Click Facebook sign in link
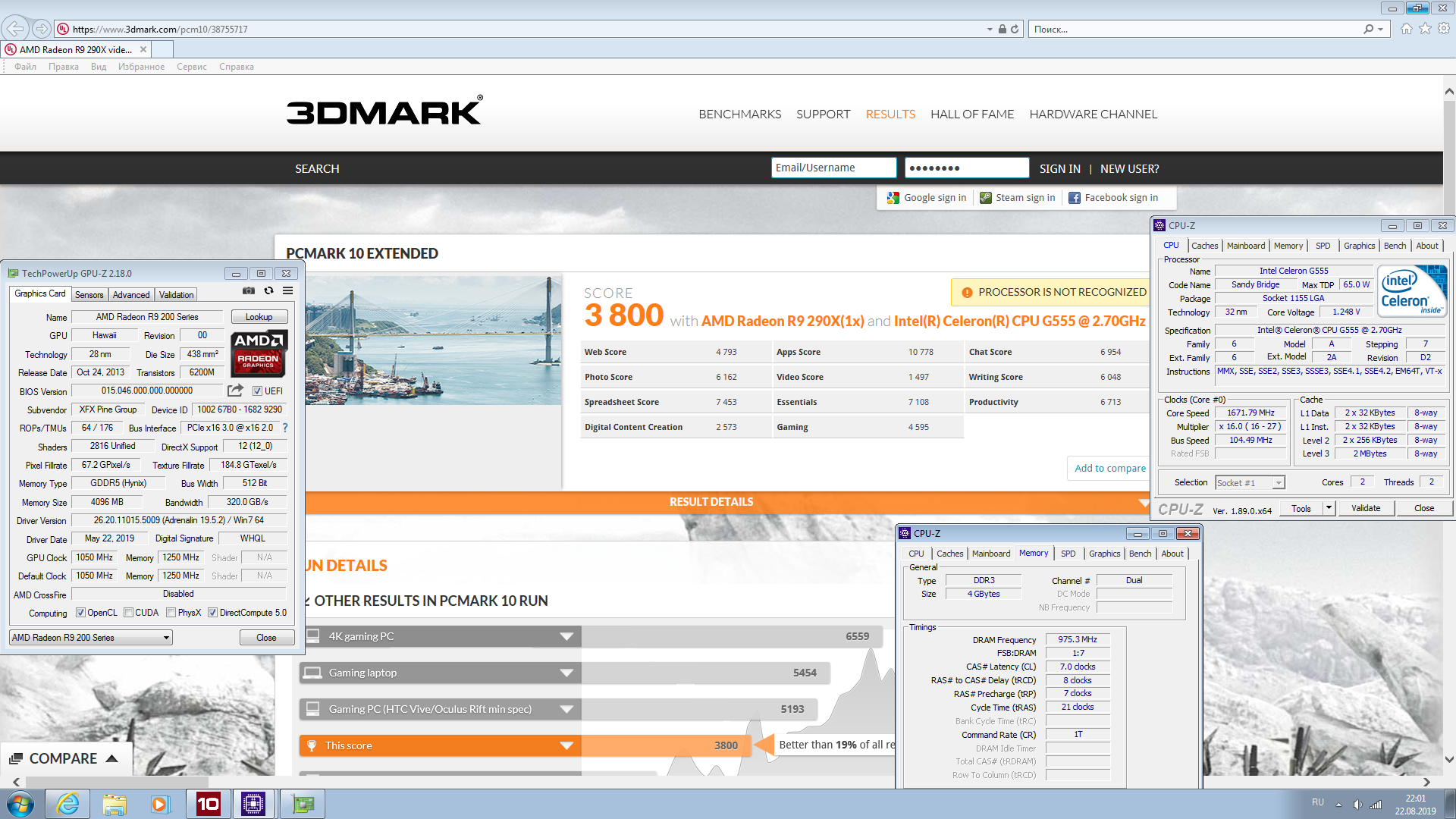 pos(1113,198)
